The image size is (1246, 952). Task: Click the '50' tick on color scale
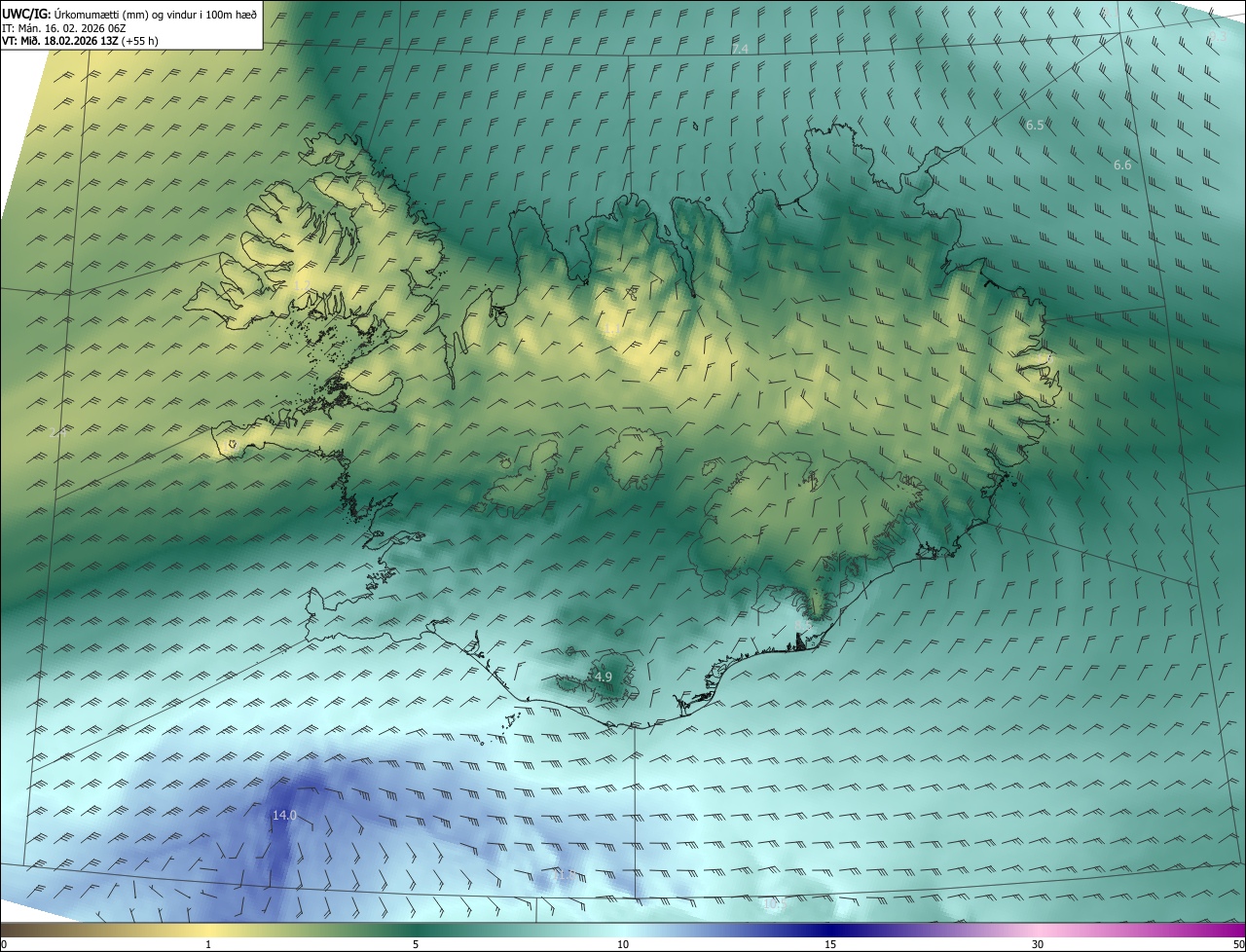[1238, 944]
